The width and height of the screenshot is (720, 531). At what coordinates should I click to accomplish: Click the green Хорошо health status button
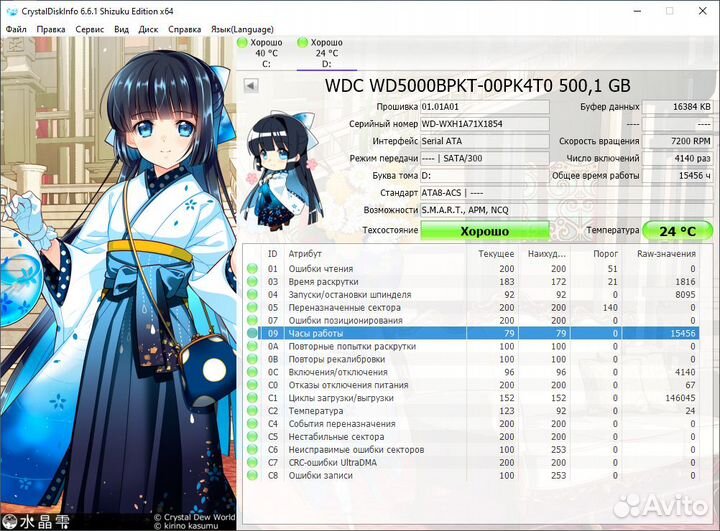point(484,231)
